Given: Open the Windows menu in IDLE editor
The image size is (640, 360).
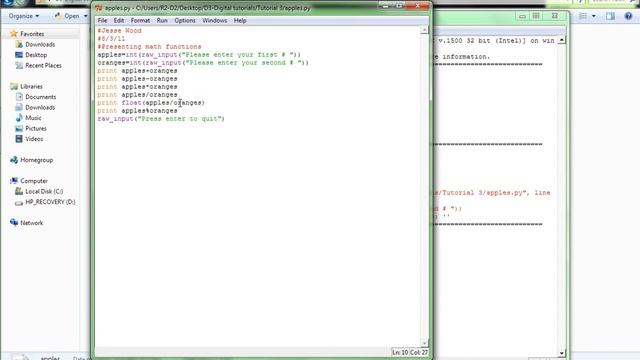Looking at the screenshot, I should point(215,20).
